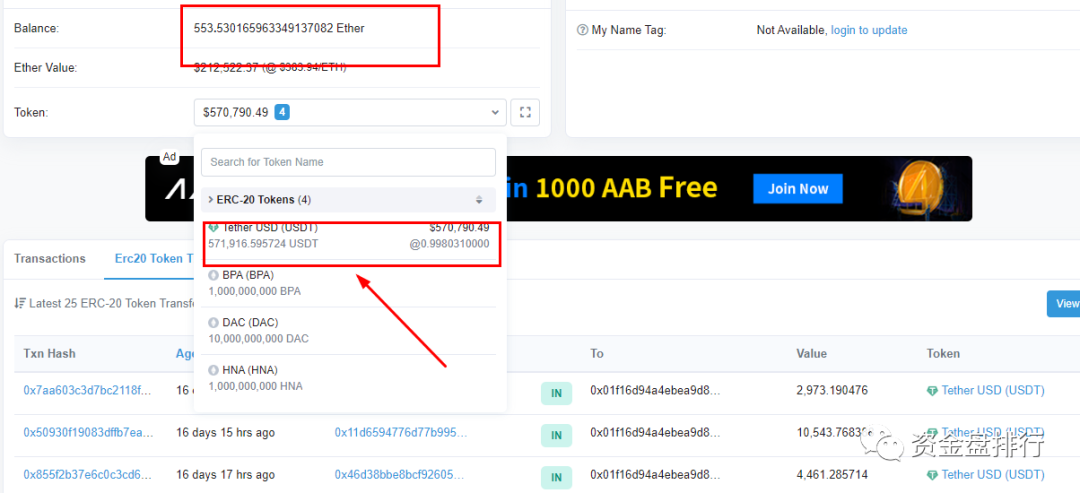Click the To column header

596,353
